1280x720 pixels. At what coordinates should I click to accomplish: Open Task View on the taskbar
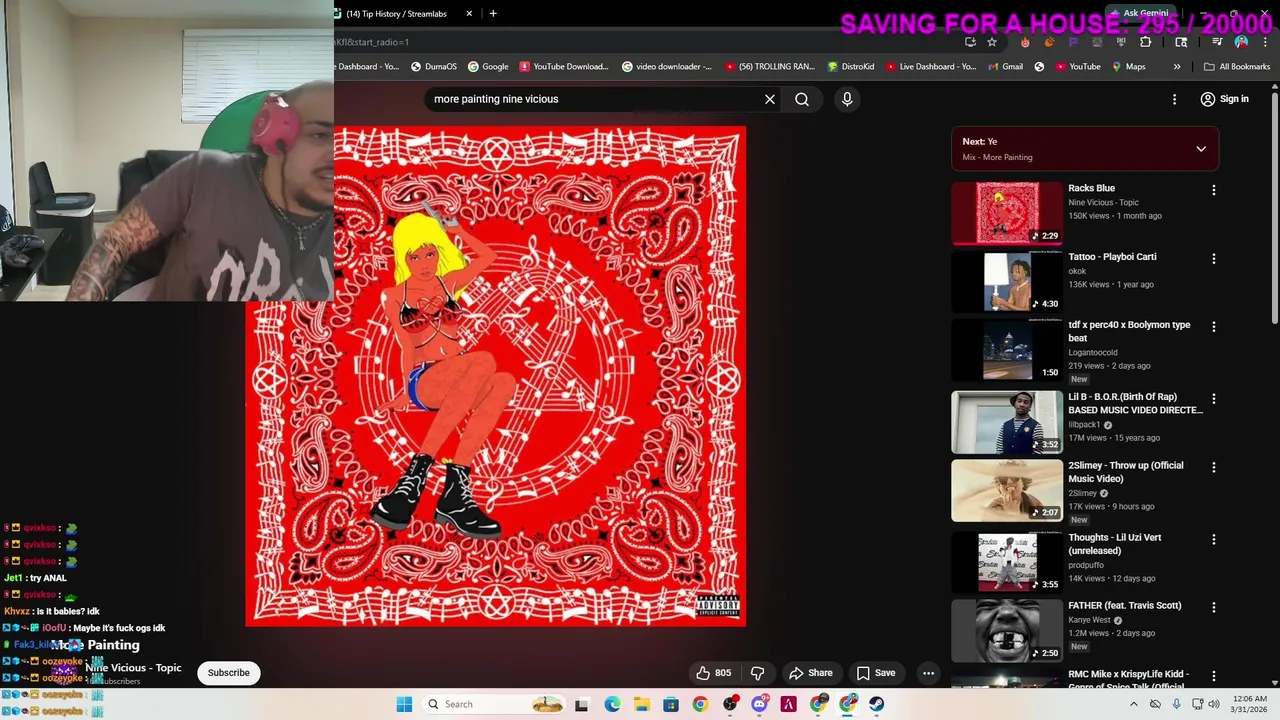click(582, 704)
